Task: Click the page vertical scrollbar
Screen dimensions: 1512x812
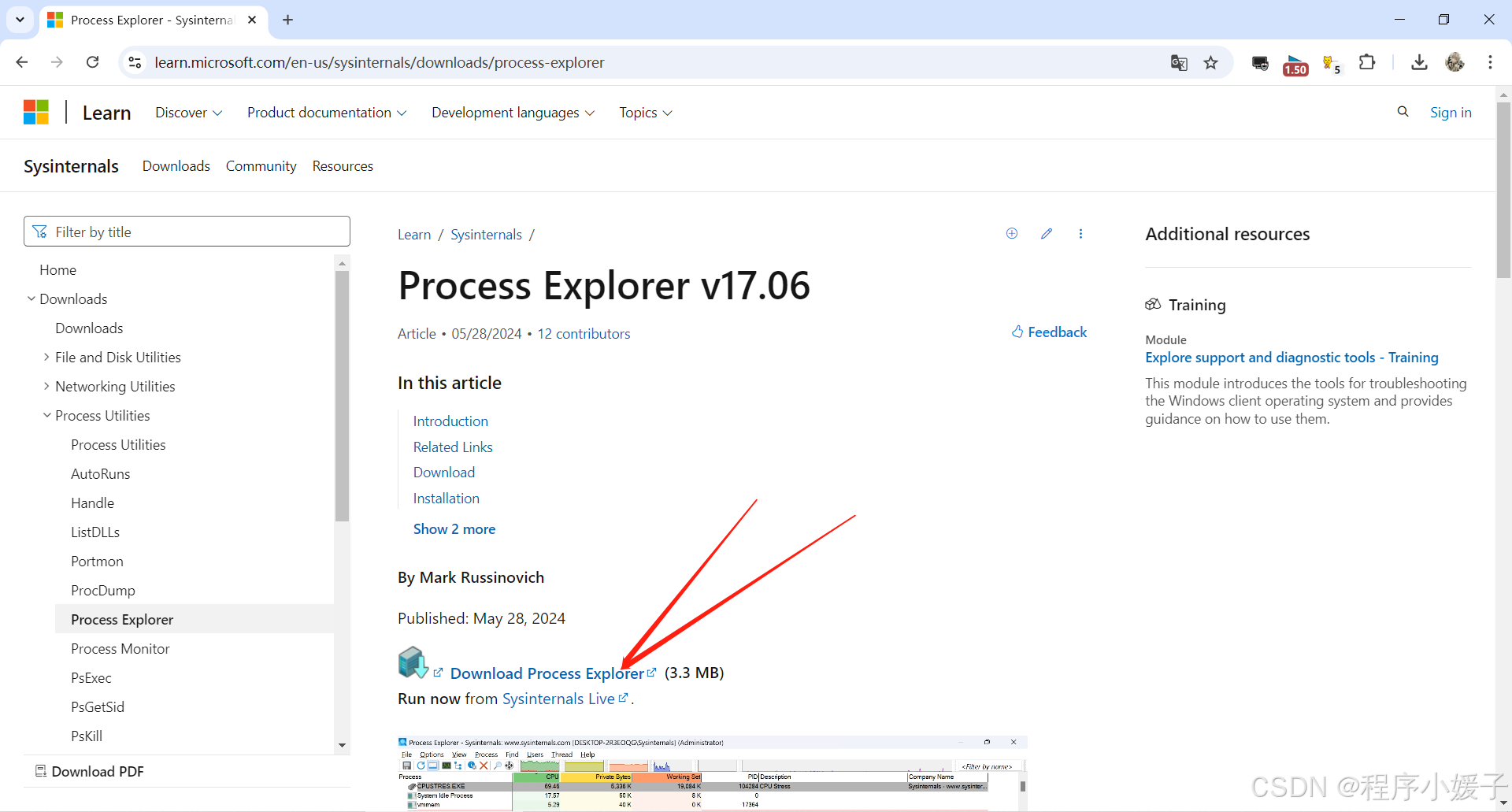Action: click(1503, 189)
